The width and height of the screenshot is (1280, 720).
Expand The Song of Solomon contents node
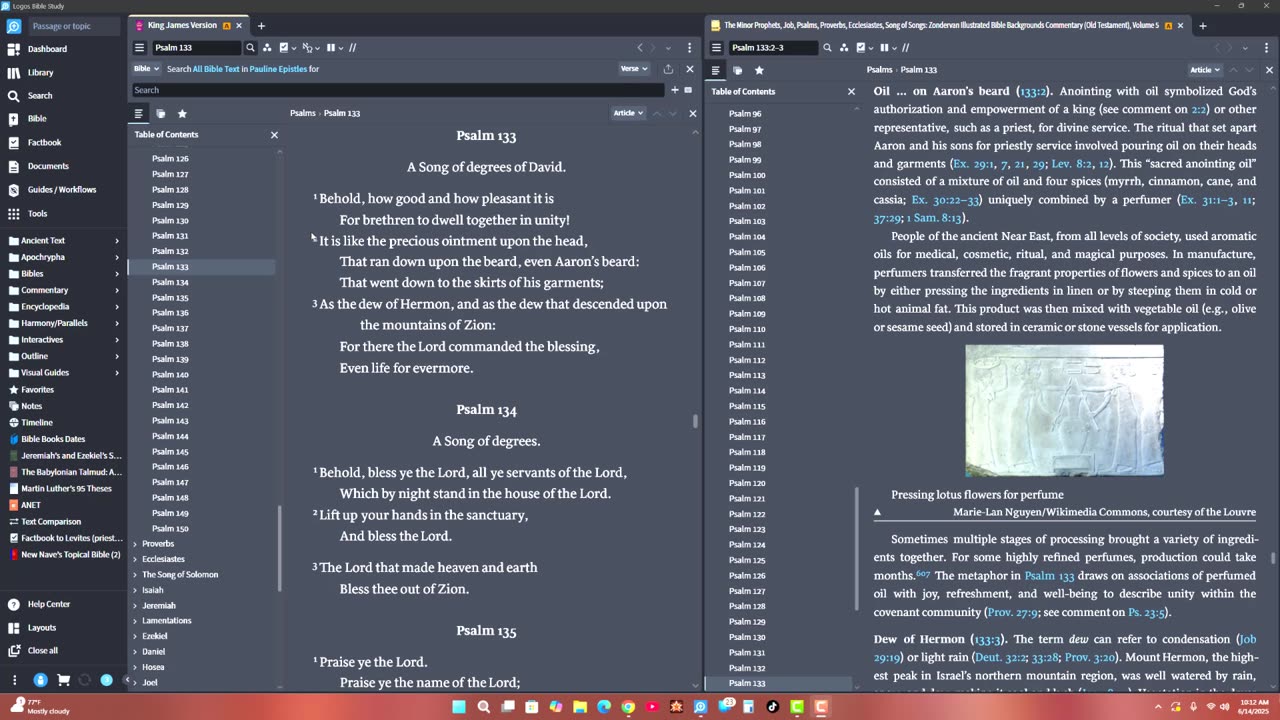(135, 575)
